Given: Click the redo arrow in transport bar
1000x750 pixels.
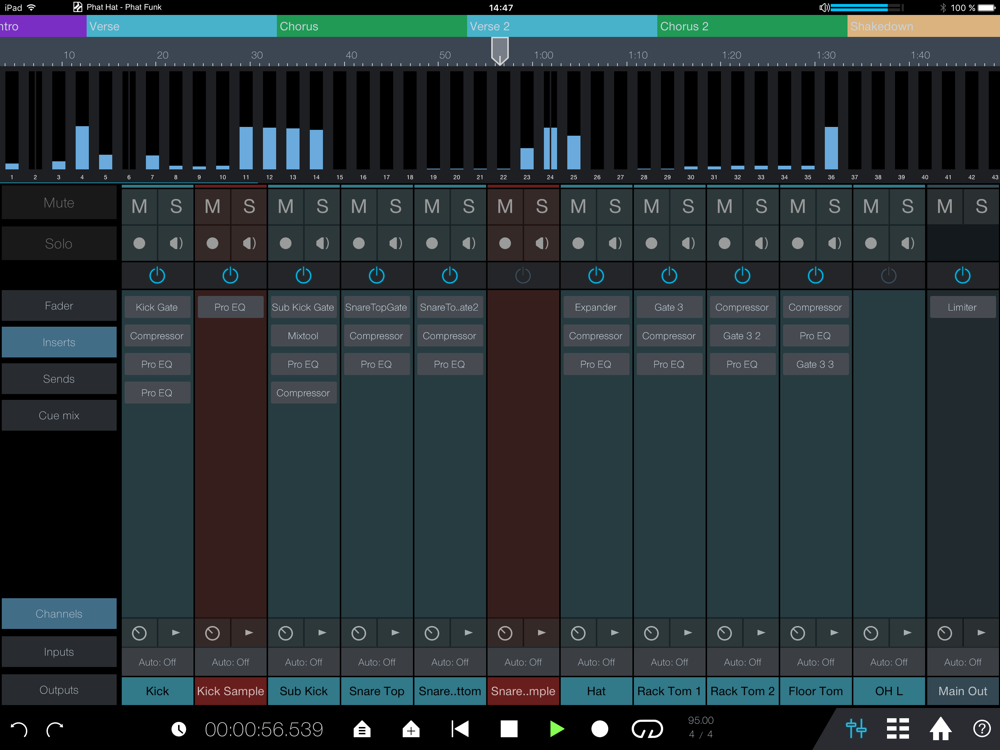Looking at the screenshot, I should click(x=55, y=730).
